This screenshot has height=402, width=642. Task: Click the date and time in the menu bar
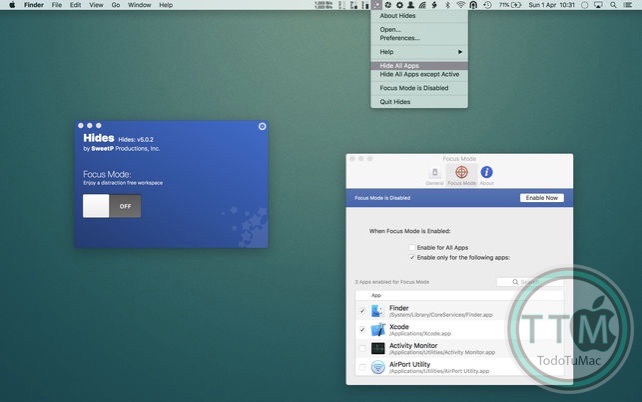pyautogui.click(x=552, y=5)
